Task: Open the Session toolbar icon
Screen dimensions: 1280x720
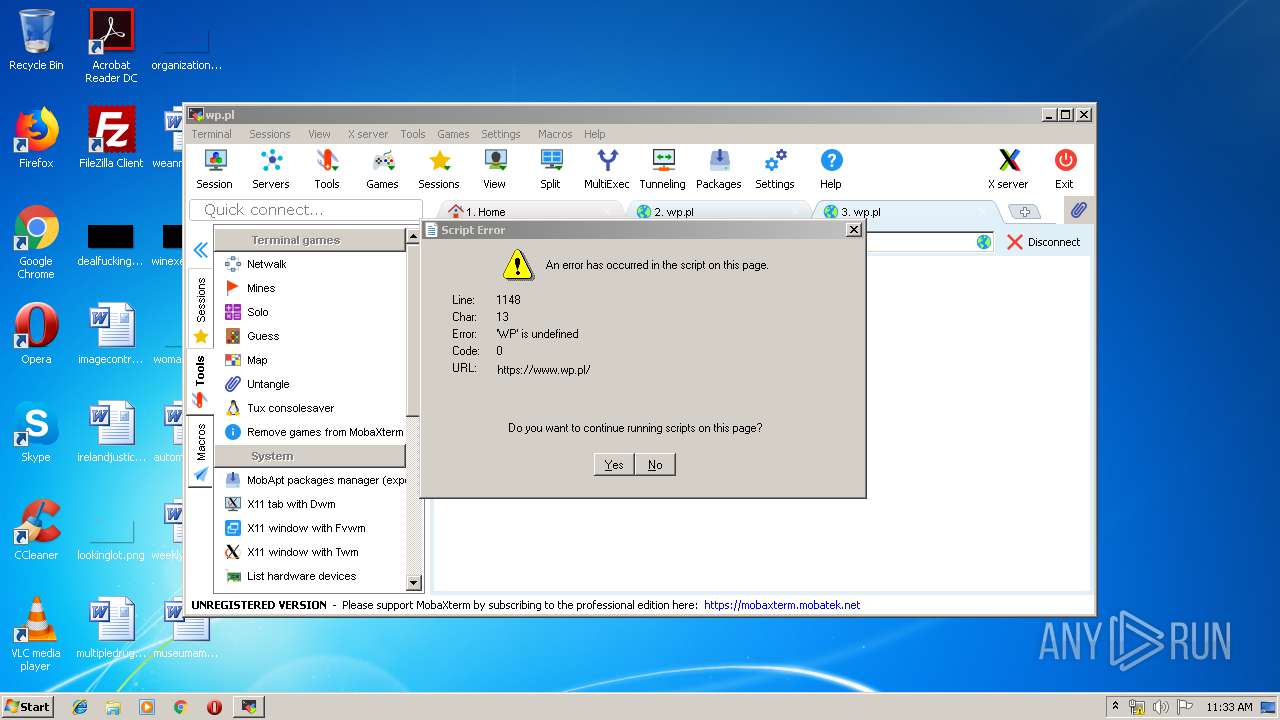Action: (214, 169)
